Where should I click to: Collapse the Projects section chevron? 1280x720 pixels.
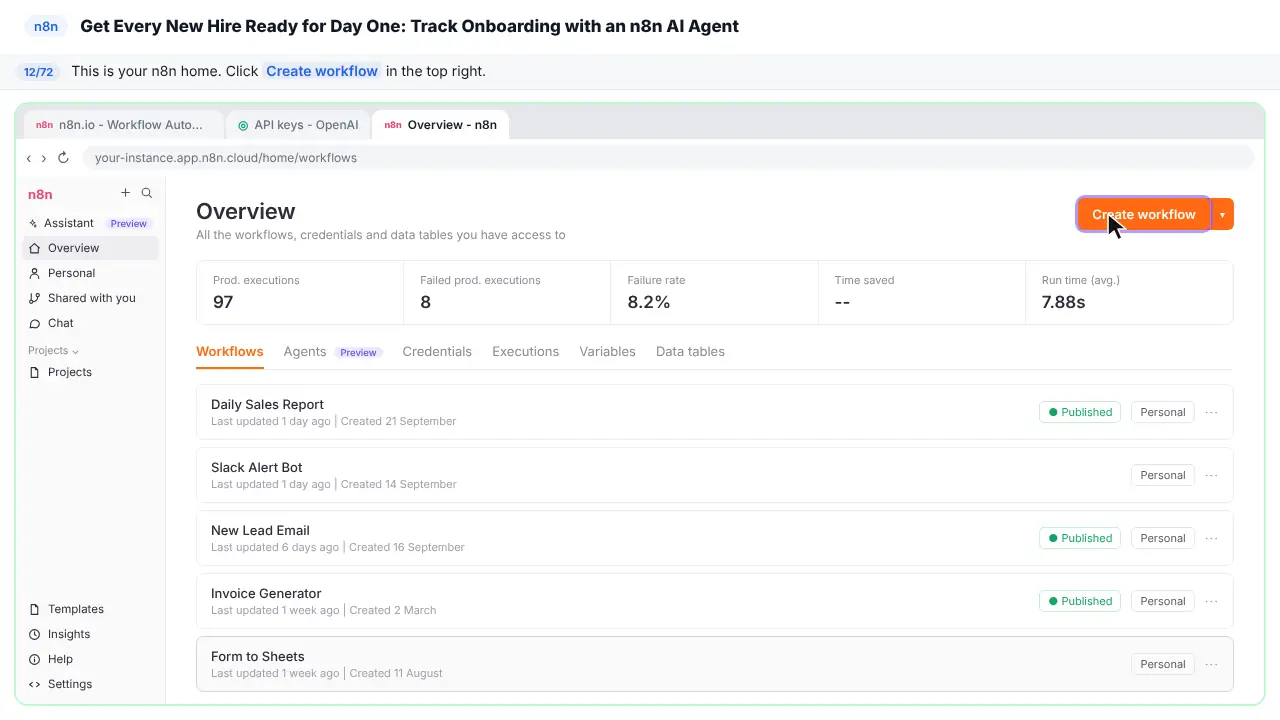pyautogui.click(x=75, y=351)
